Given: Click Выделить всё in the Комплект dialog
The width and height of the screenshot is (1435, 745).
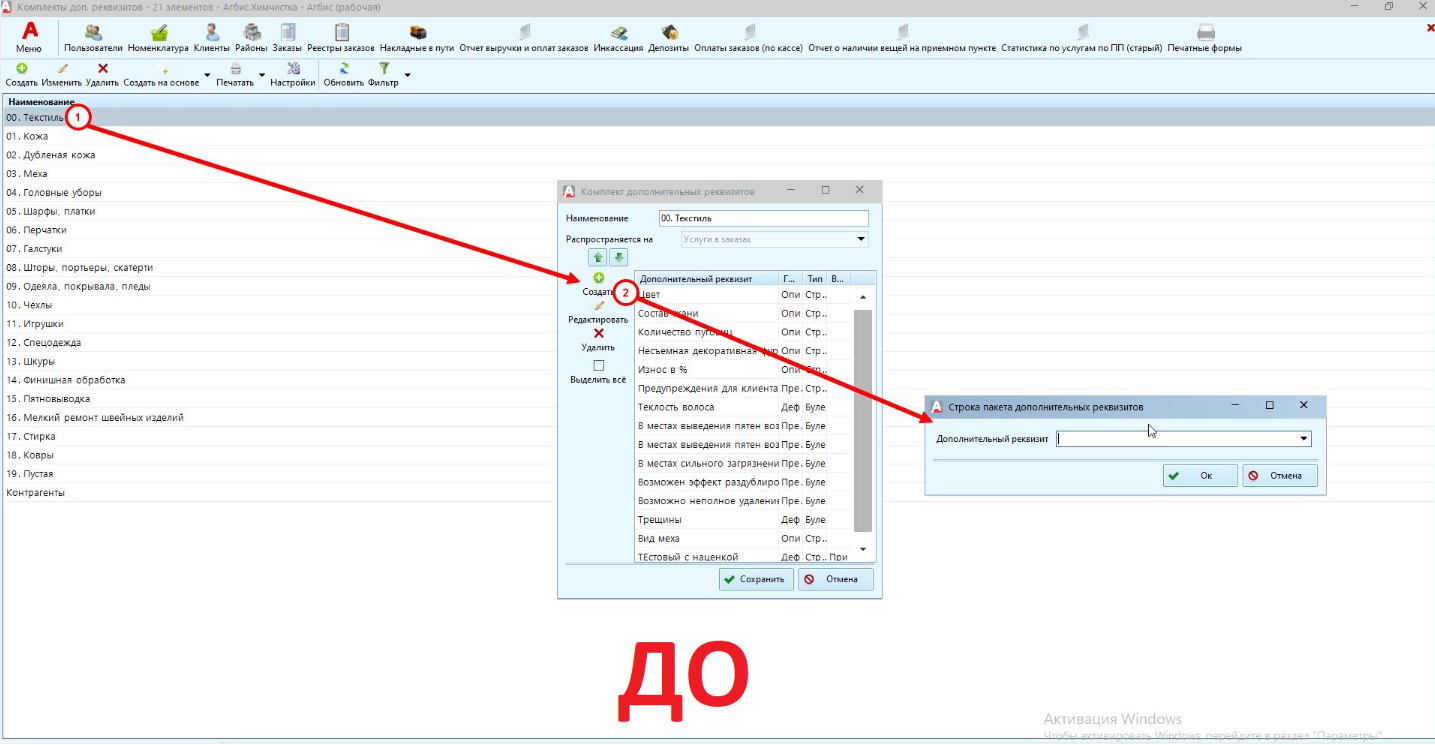Looking at the screenshot, I should click(x=598, y=372).
